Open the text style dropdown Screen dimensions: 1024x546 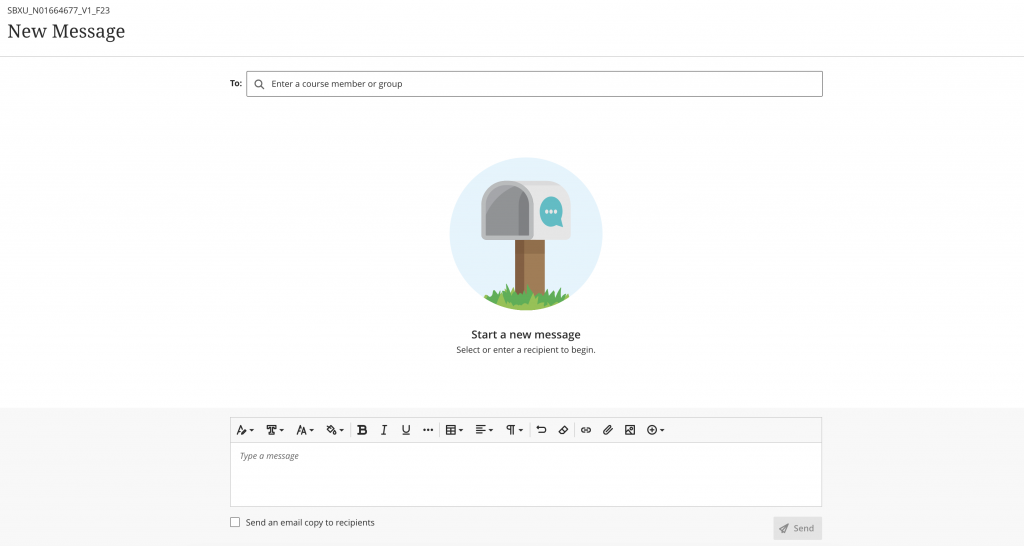click(x=245, y=430)
